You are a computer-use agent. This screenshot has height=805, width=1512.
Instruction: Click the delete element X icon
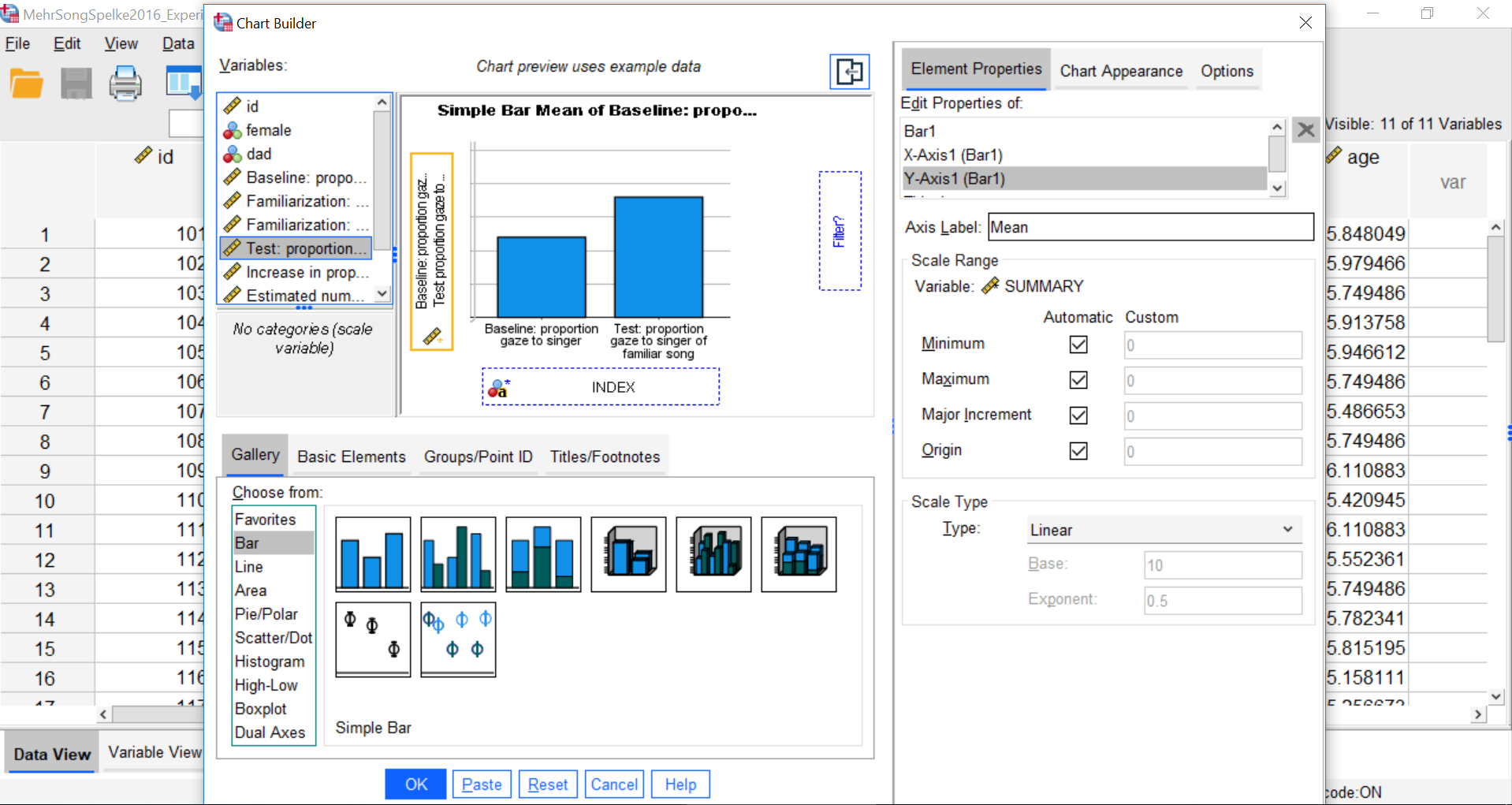(x=1305, y=130)
